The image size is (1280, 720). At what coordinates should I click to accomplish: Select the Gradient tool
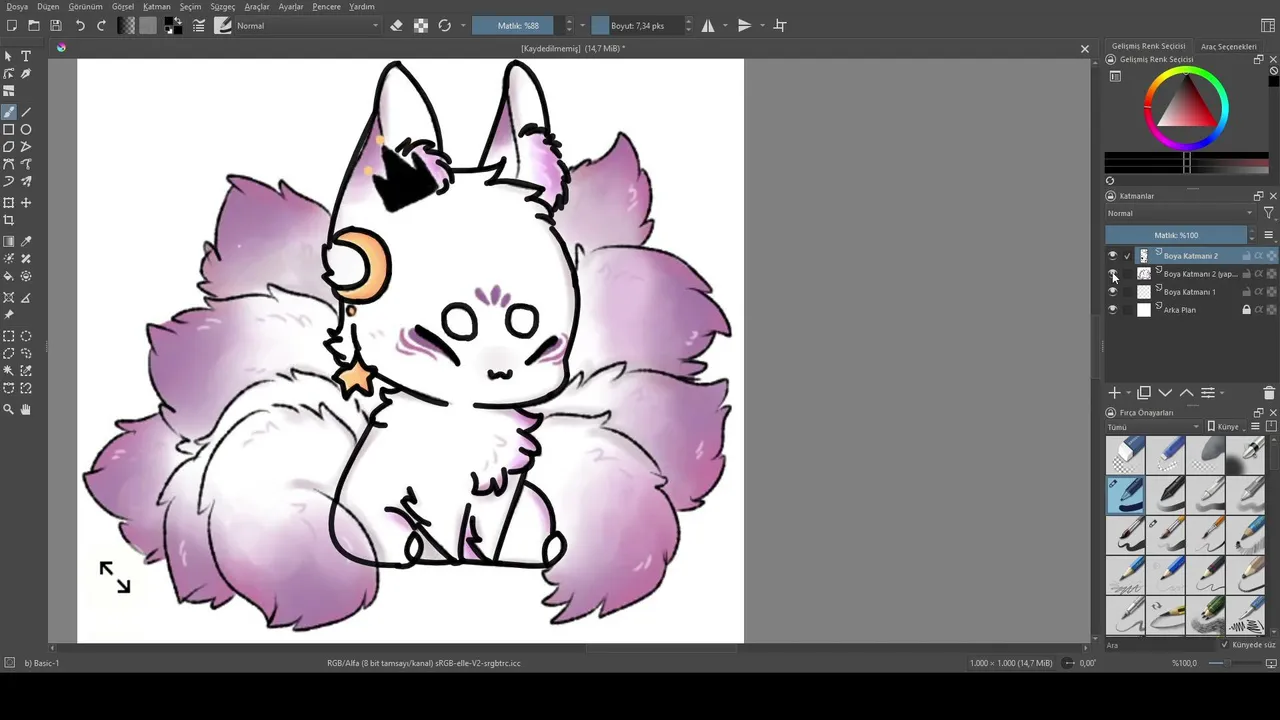click(9, 241)
